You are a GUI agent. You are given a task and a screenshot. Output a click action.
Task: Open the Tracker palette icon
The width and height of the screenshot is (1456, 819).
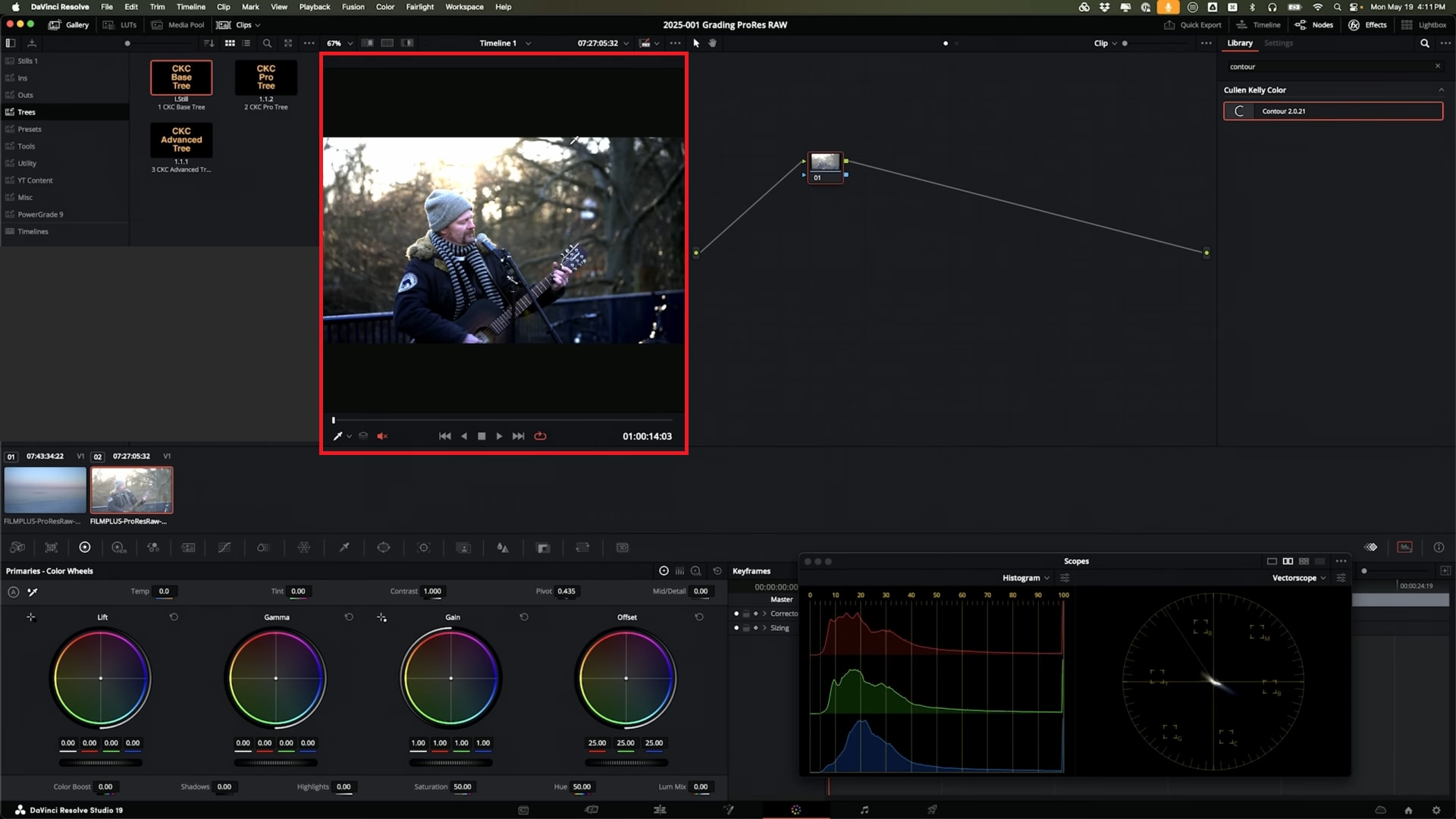tap(424, 548)
